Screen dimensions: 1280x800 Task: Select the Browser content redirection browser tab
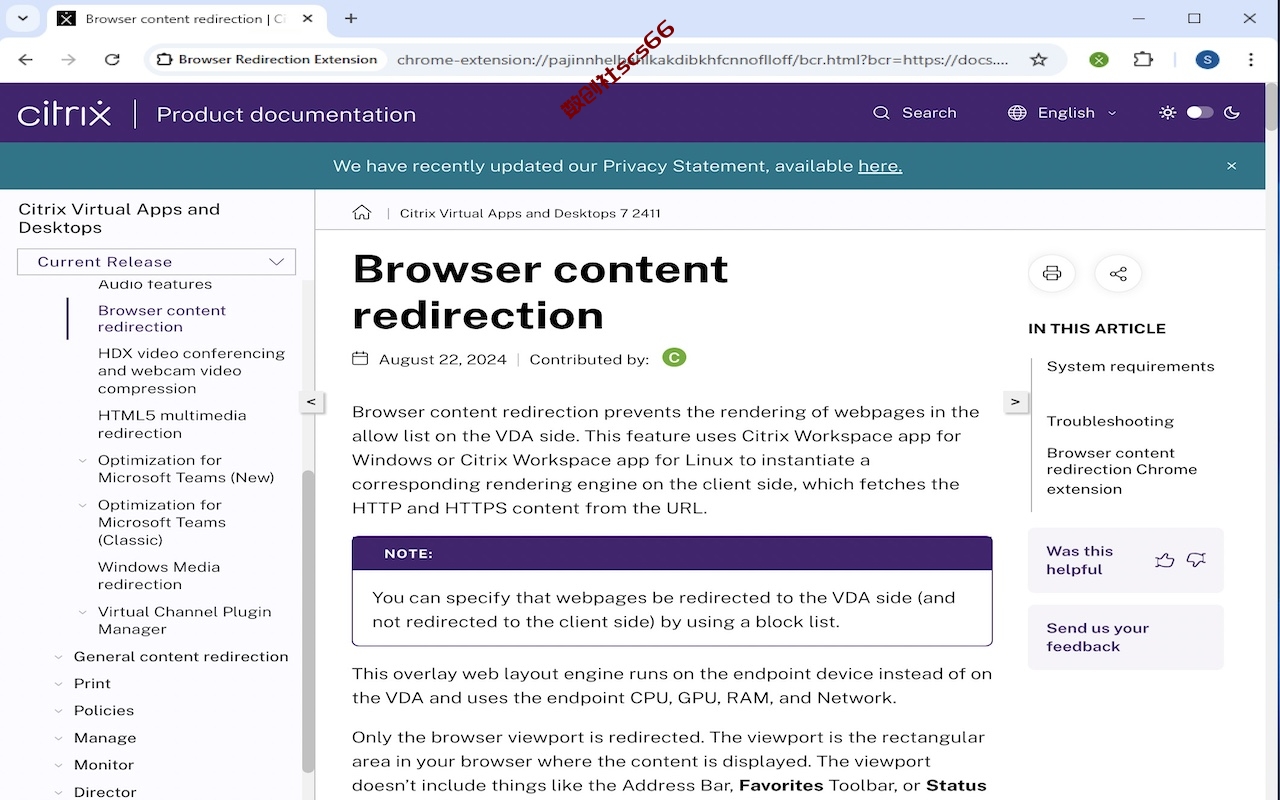pyautogui.click(x=185, y=18)
